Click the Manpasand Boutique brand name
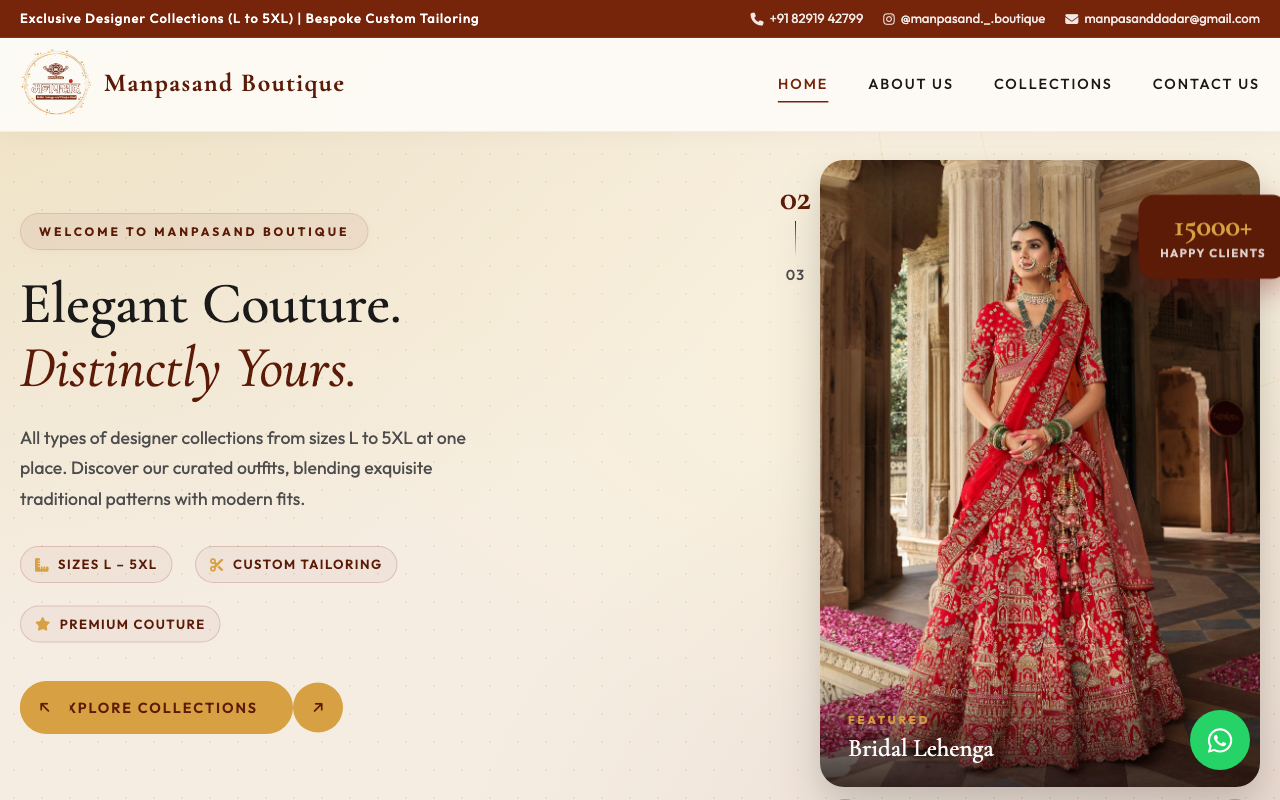This screenshot has height=800, width=1280. coord(224,83)
